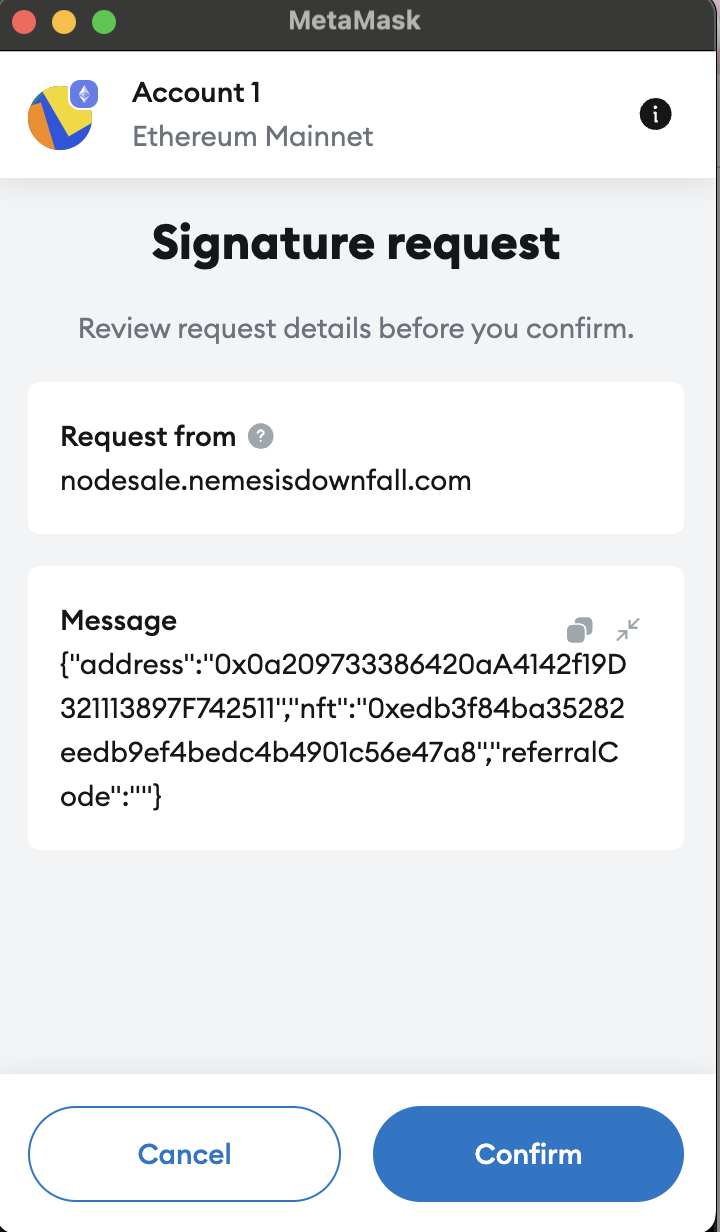Click the help icon beside Request from
Image resolution: width=720 pixels, height=1232 pixels.
pyautogui.click(x=261, y=436)
